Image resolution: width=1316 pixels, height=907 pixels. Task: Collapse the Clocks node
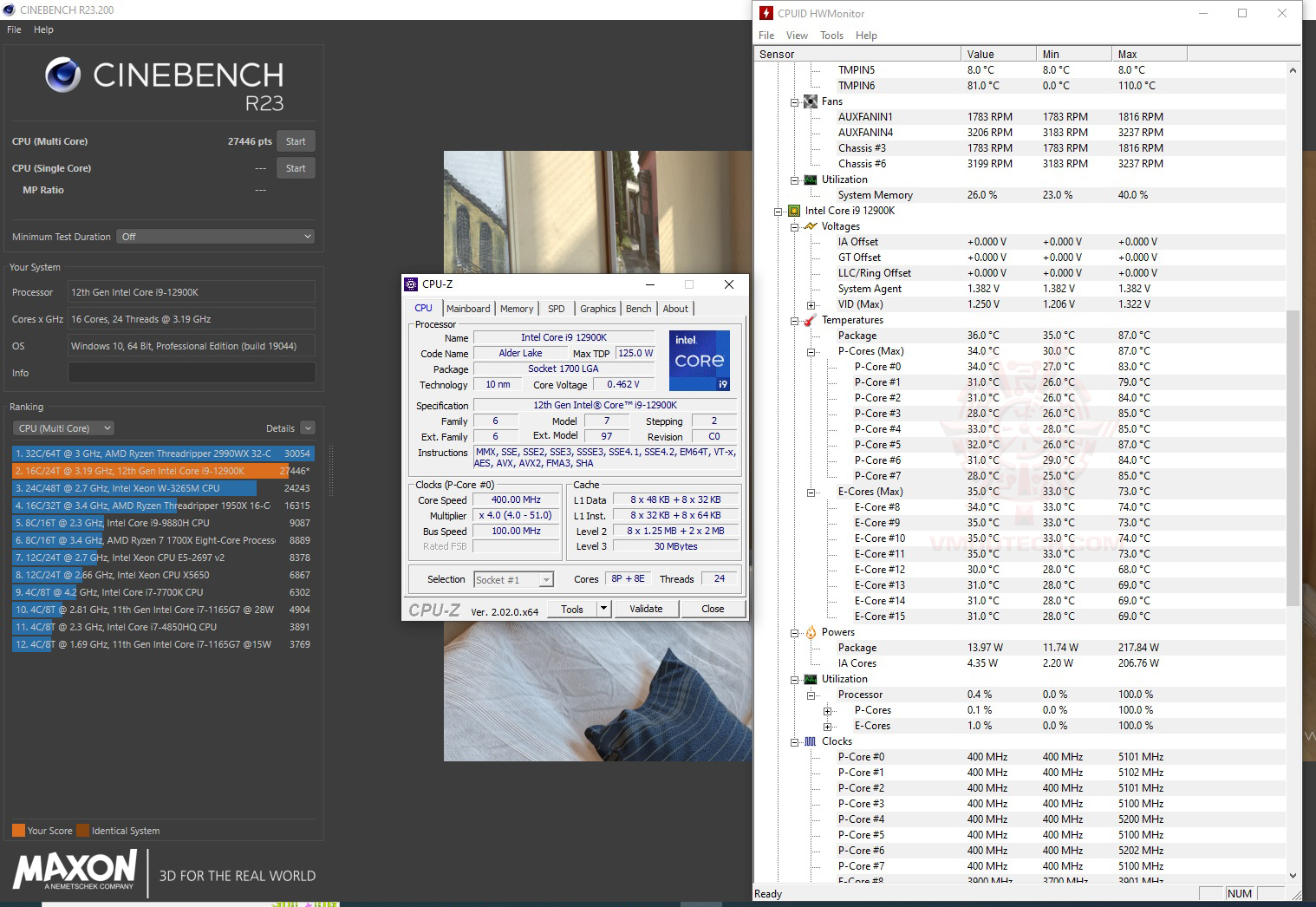(794, 742)
